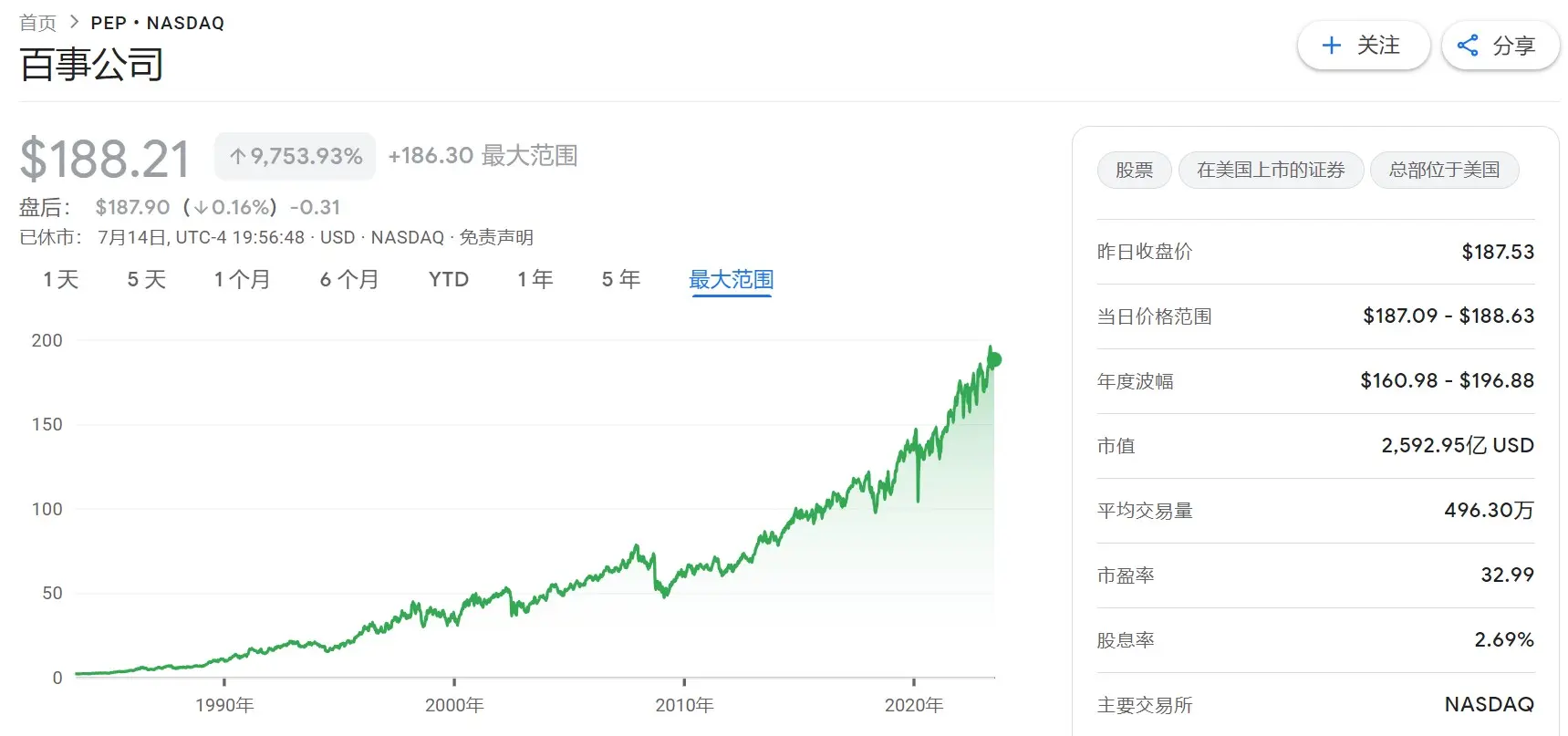Click the 2000年 axis label on chart

tap(454, 705)
